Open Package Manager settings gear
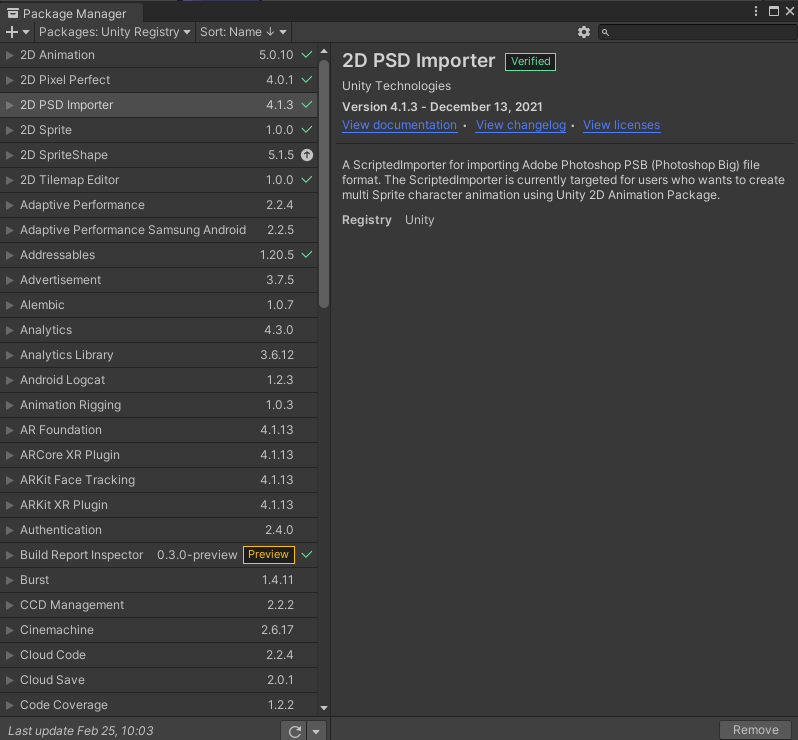798x740 pixels. tap(584, 32)
